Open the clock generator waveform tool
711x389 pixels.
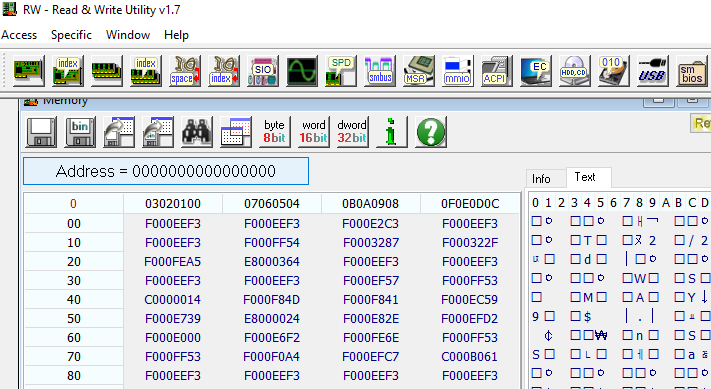(x=302, y=71)
